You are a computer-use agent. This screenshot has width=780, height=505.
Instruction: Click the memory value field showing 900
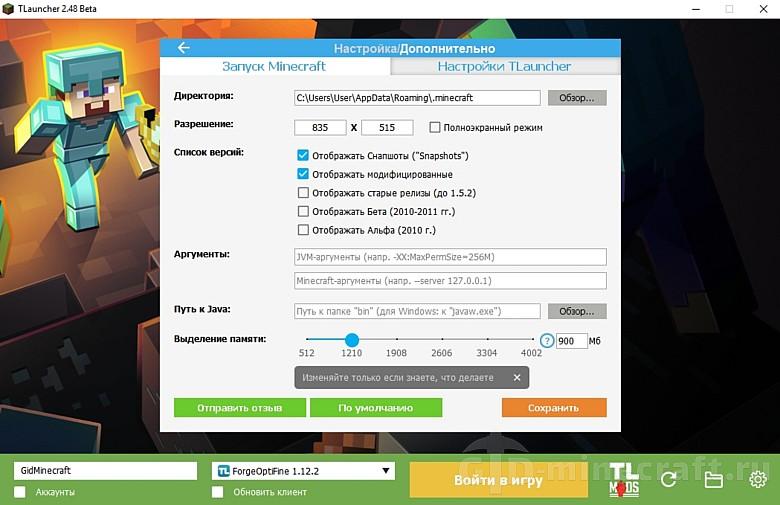(x=571, y=341)
